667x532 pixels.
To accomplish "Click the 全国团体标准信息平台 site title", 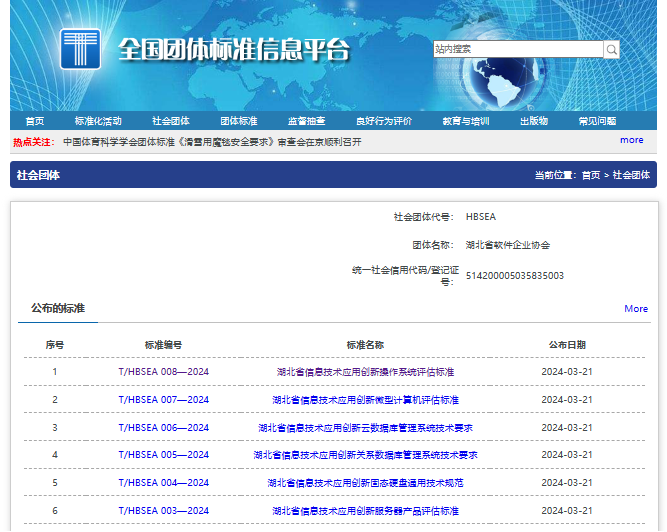I will 234,50.
